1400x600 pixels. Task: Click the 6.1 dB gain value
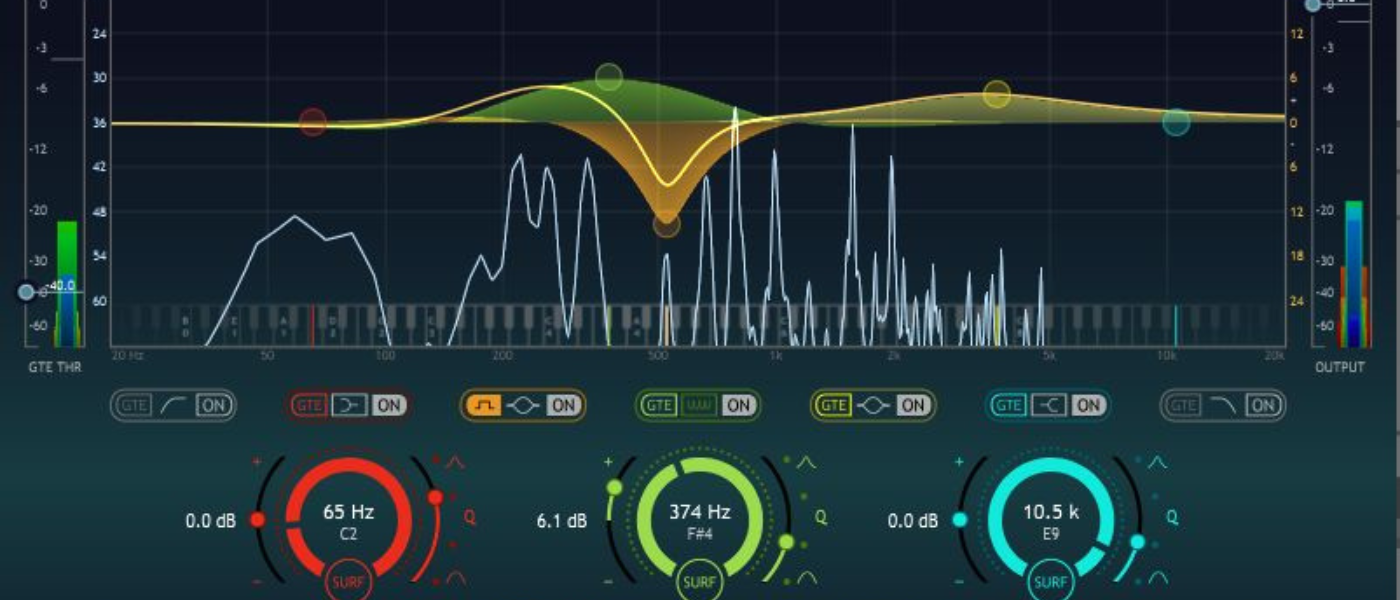pyautogui.click(x=562, y=521)
